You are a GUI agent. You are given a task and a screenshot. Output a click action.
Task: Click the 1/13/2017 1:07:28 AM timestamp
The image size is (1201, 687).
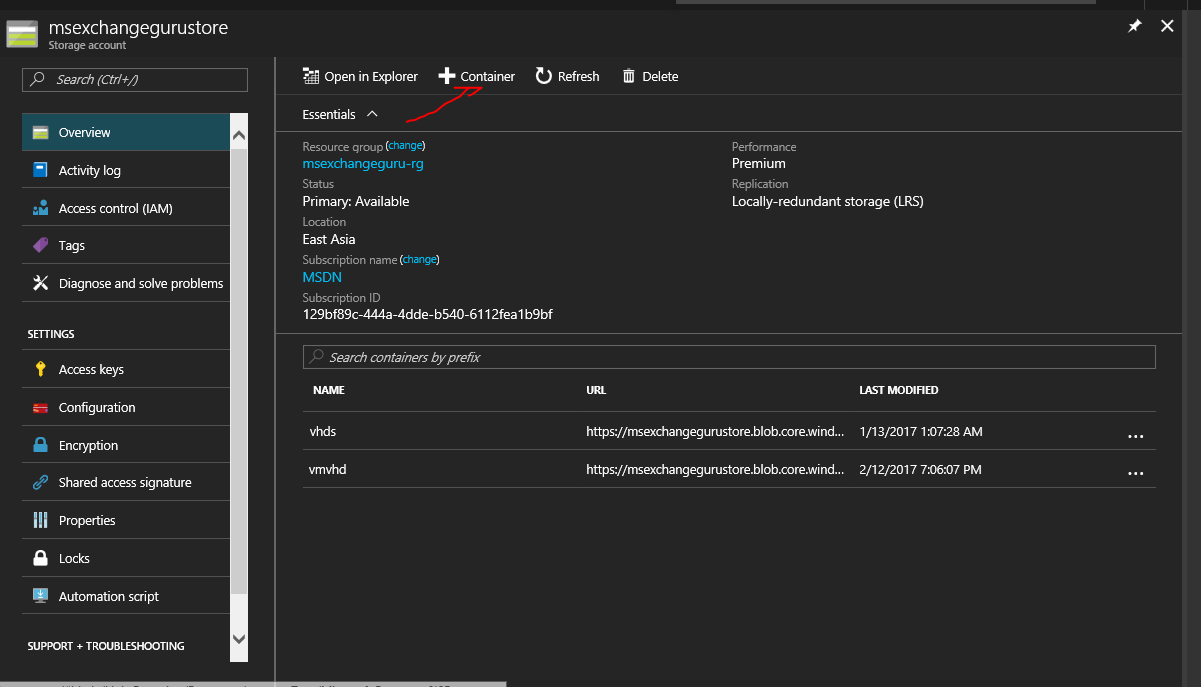(x=921, y=432)
